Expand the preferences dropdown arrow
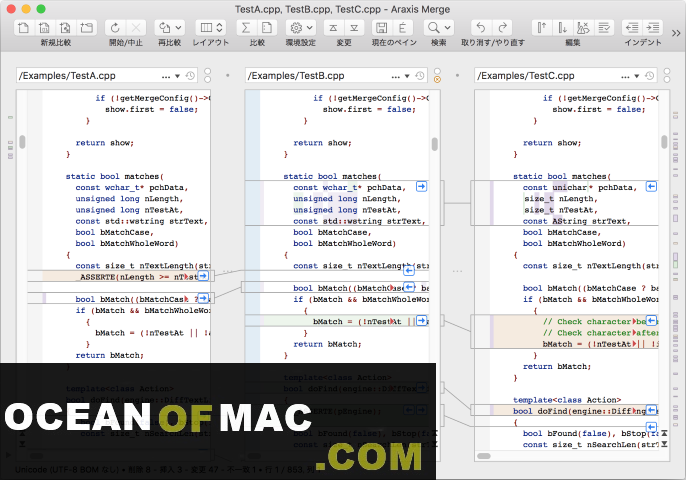Screen dimensions: 686x480 [310, 28]
